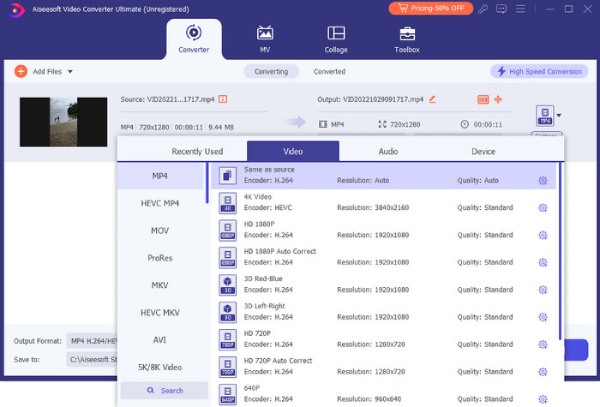Select 5K/8K Video format
The height and width of the screenshot is (407, 600).
[160, 367]
